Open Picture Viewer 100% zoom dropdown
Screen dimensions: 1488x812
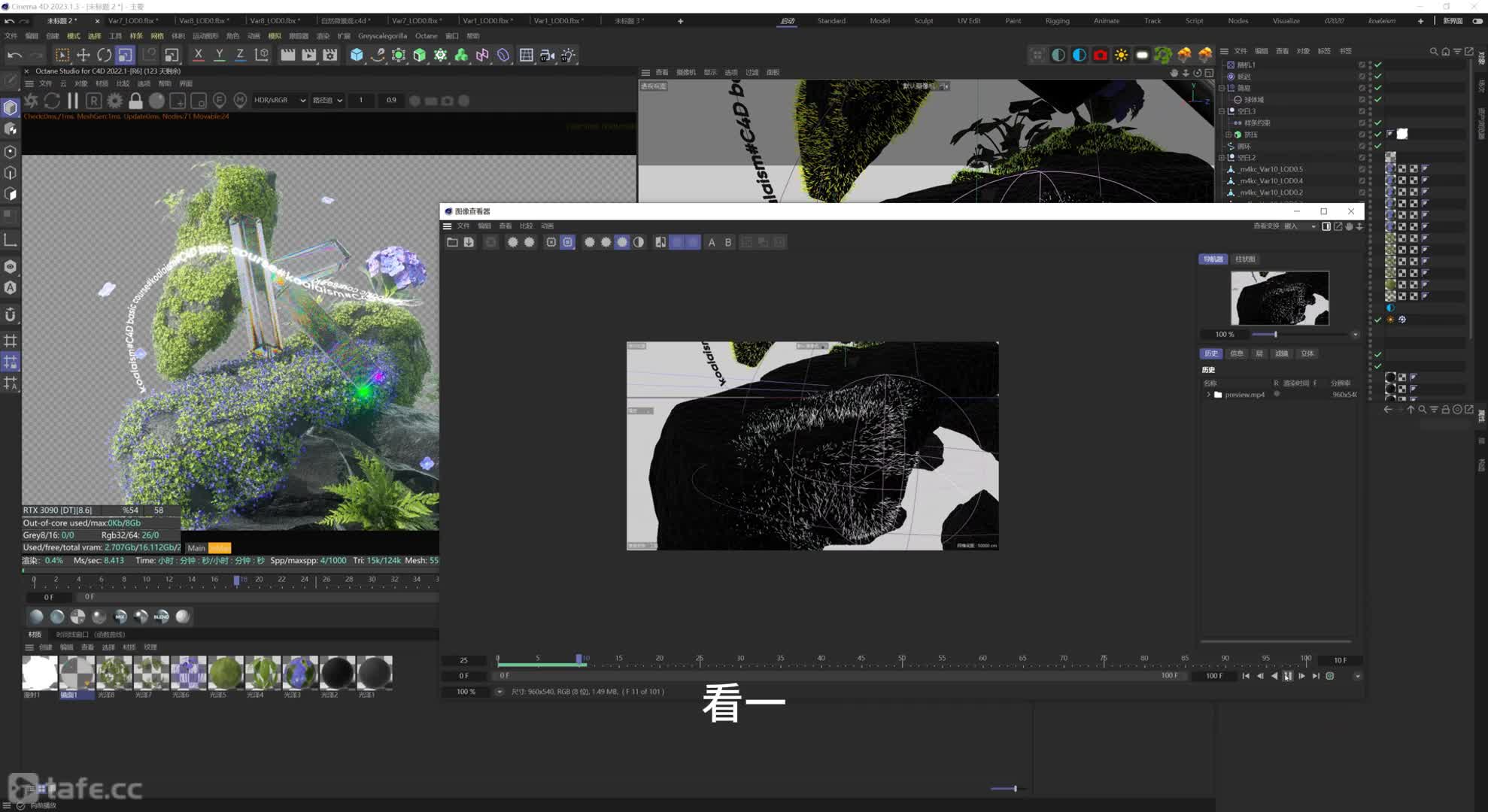point(499,692)
